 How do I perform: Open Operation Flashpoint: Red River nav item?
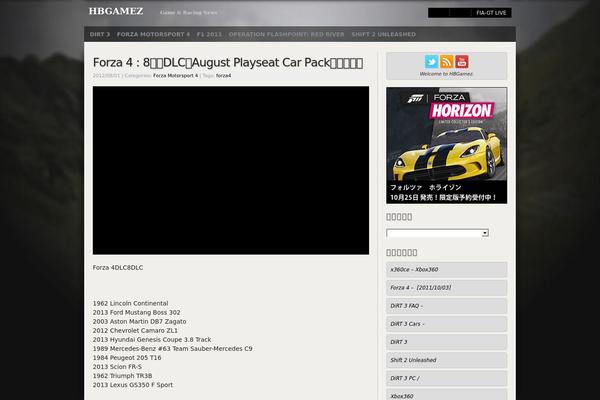286,34
